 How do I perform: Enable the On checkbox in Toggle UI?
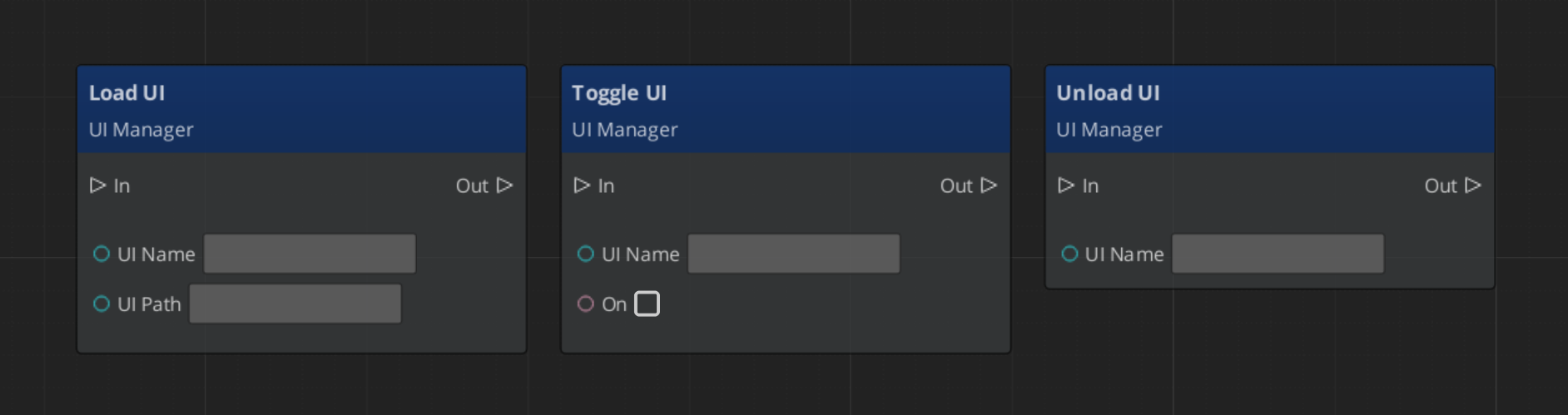tap(647, 304)
